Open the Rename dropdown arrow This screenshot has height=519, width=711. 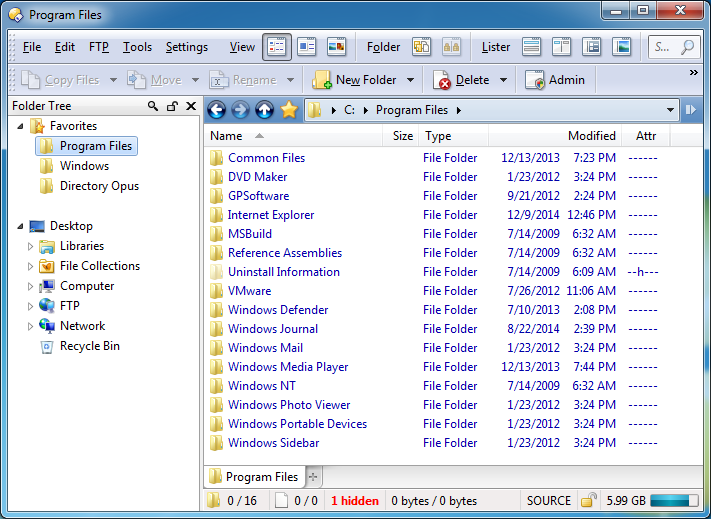coord(291,80)
